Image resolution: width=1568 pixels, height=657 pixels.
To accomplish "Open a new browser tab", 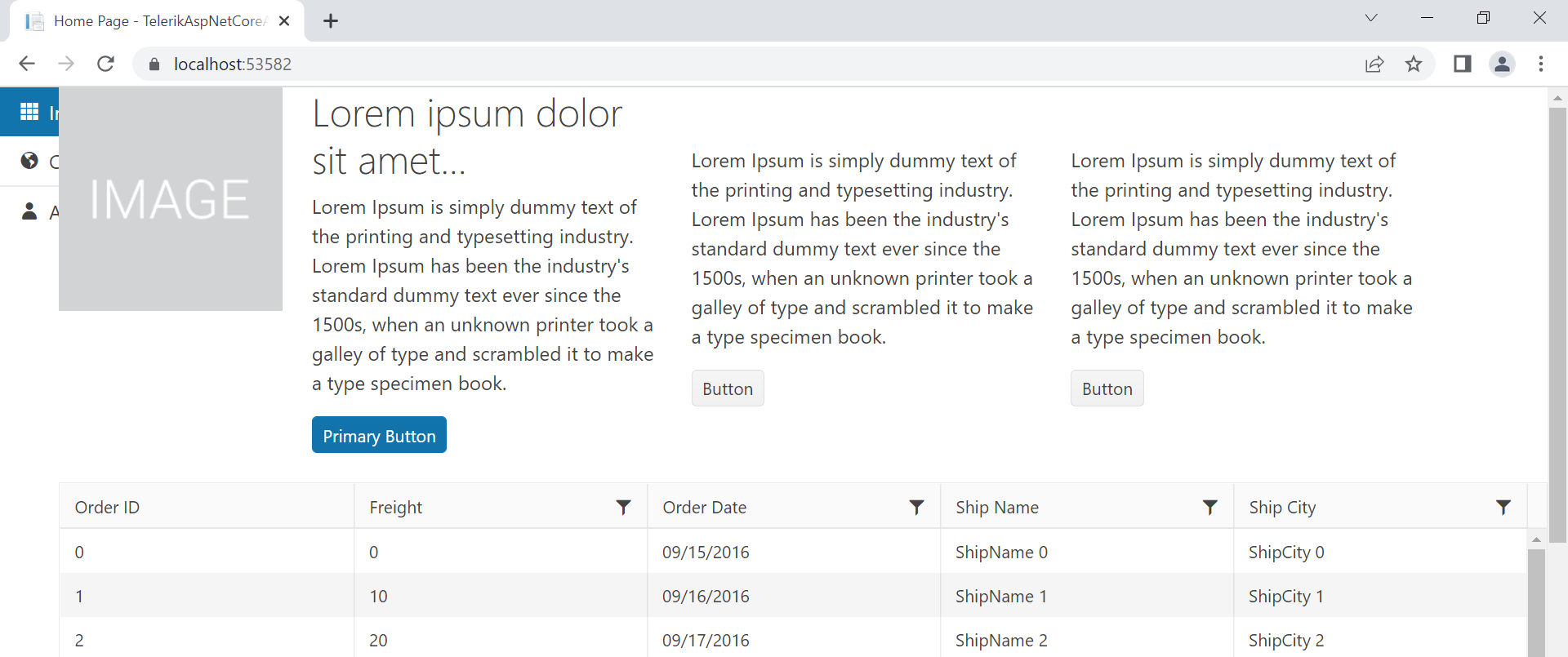I will pos(331,21).
